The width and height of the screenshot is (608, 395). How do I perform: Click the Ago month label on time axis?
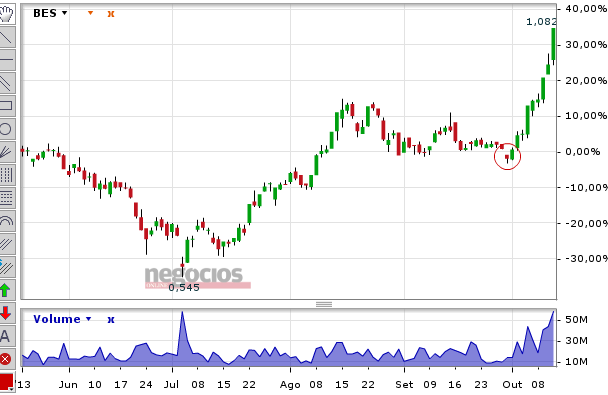coord(290,385)
